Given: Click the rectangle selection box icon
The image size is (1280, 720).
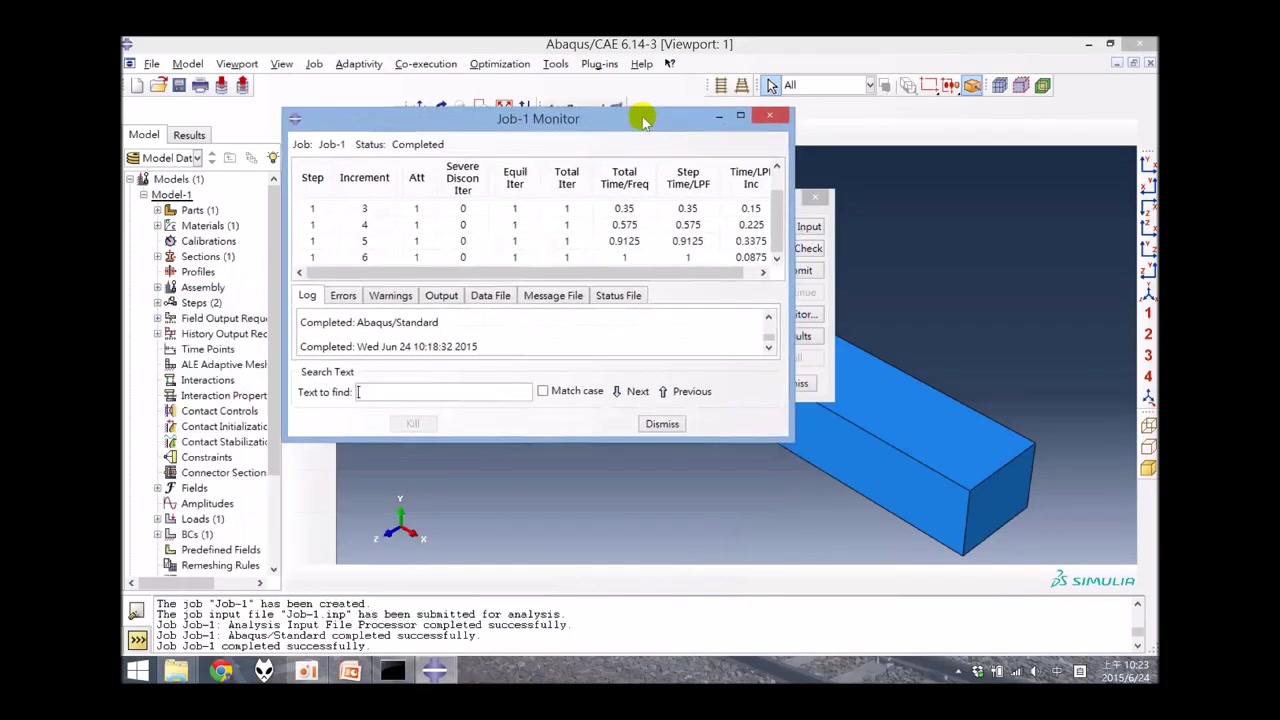Looking at the screenshot, I should tap(929, 86).
